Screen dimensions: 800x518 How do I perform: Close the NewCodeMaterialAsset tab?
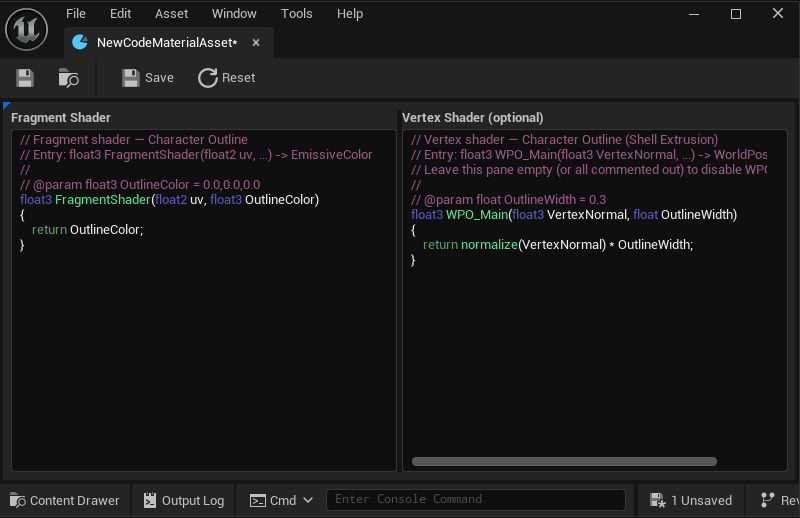coord(256,43)
